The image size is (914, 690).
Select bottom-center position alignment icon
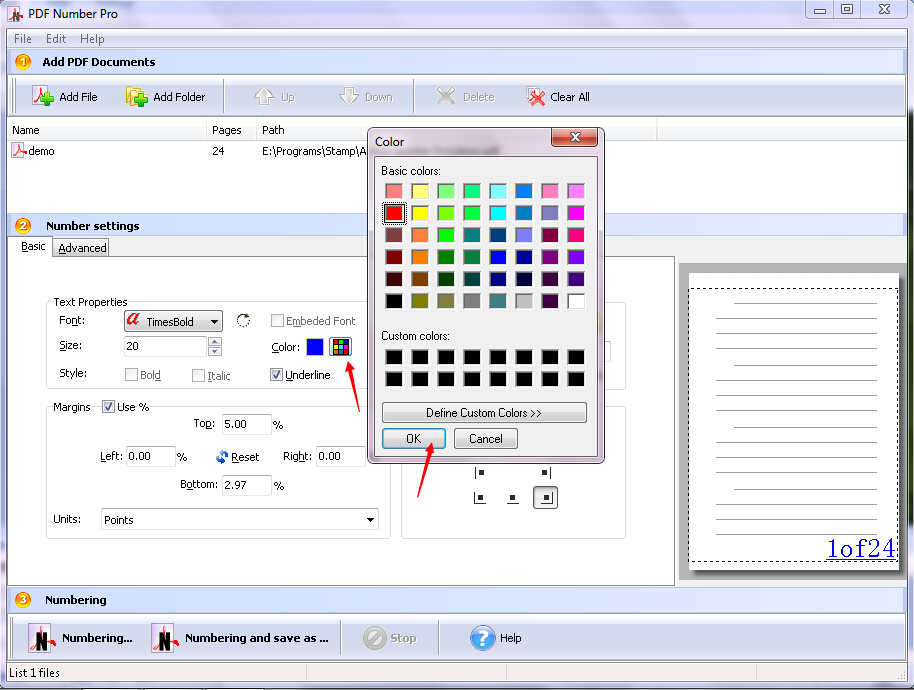(512, 499)
